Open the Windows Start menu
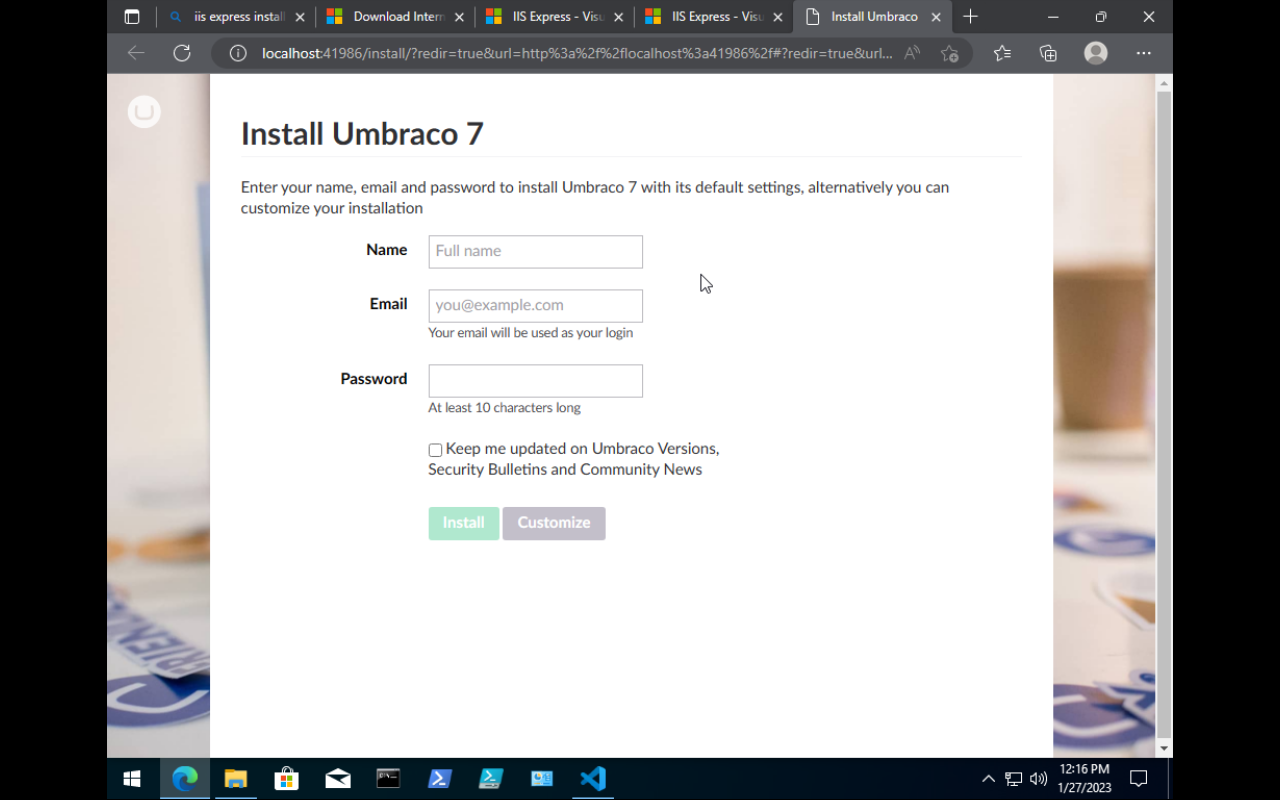The image size is (1280, 800). point(132,779)
